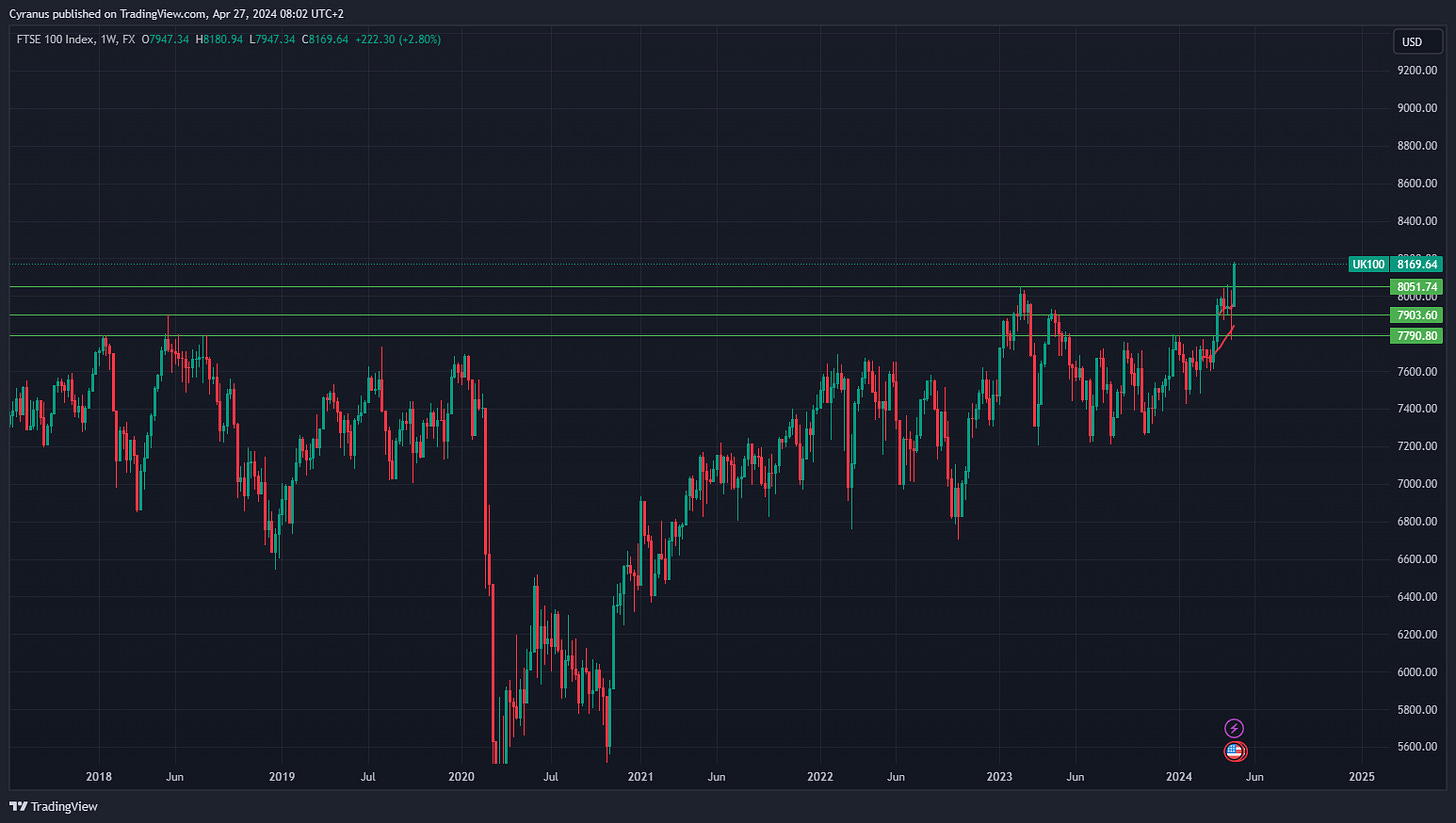Select the 8051.74 horizontal line label
Screen dimensions: 1456x823
(1417, 287)
